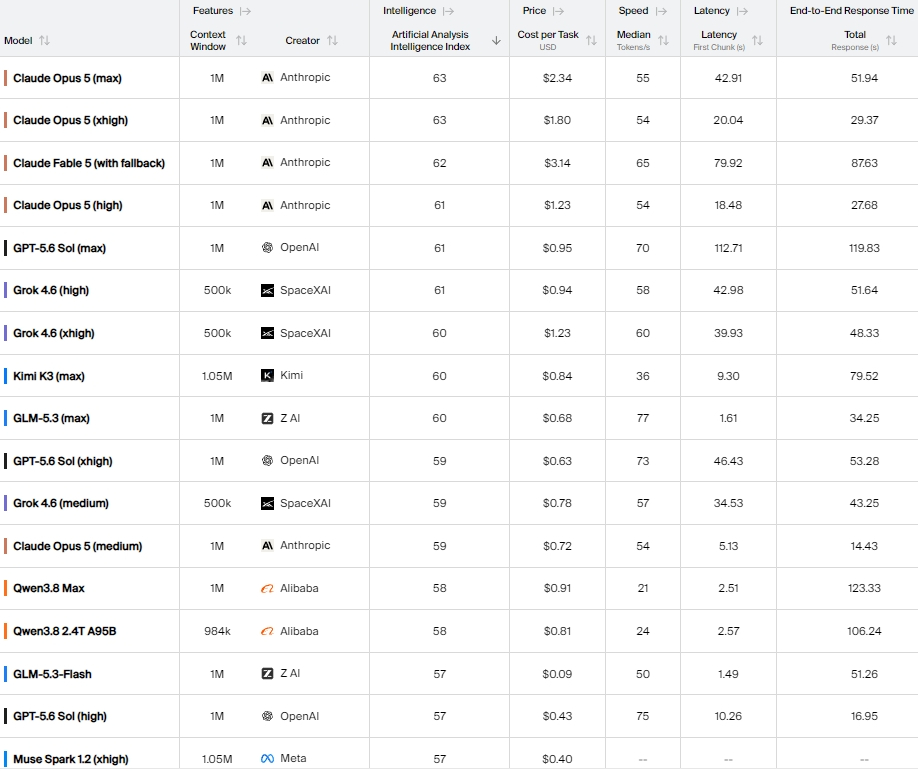Sort by Total Response column
Image resolution: width=918 pixels, height=771 pixels.
pos(891,40)
